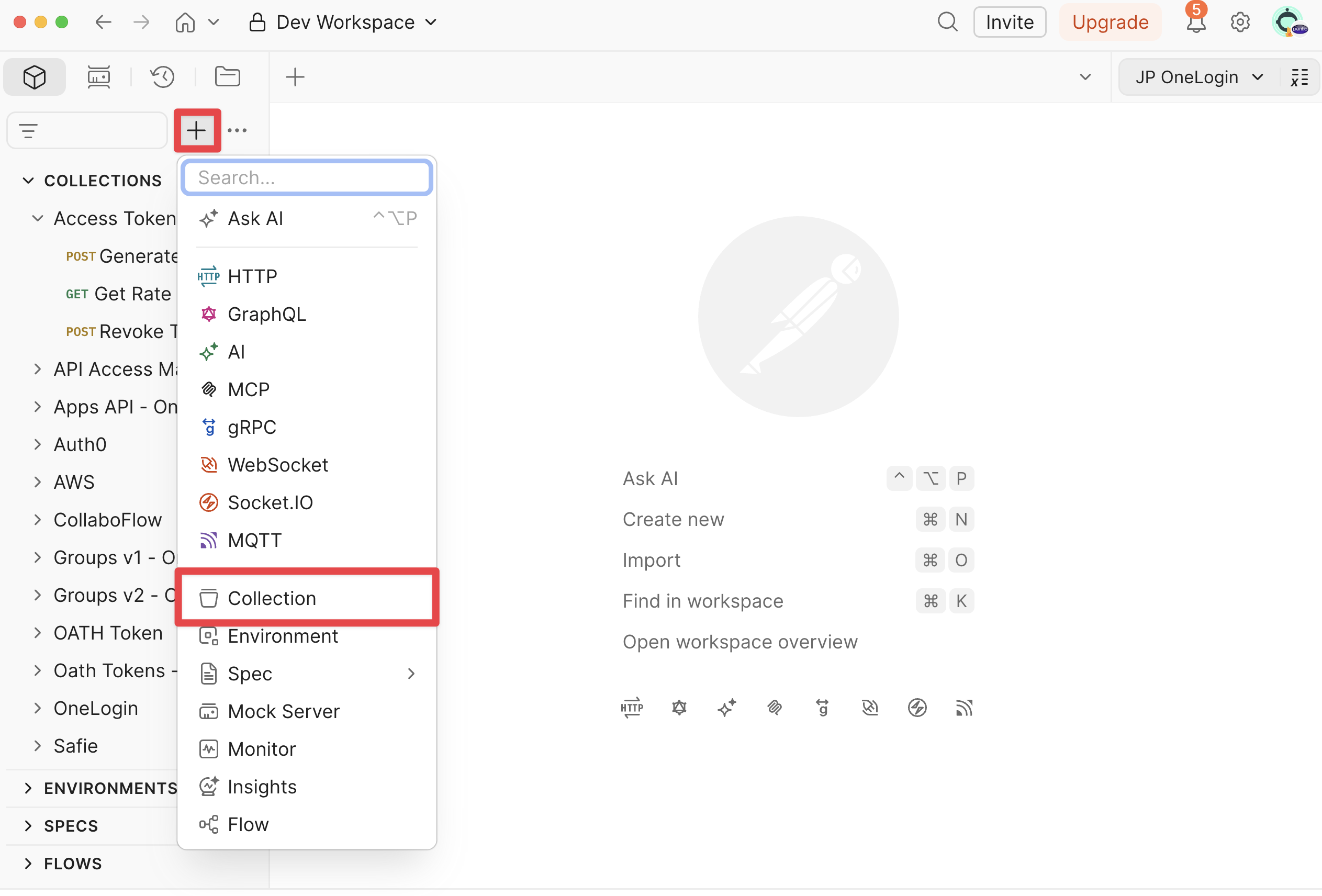Click the Invite button
The height and width of the screenshot is (896, 1322).
tap(1010, 22)
